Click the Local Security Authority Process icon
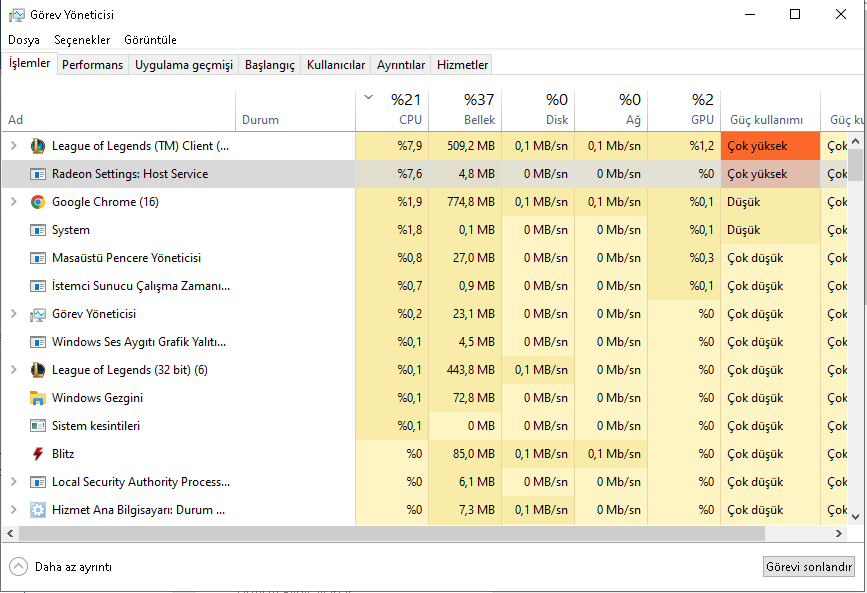This screenshot has width=867, height=593. click(38, 482)
